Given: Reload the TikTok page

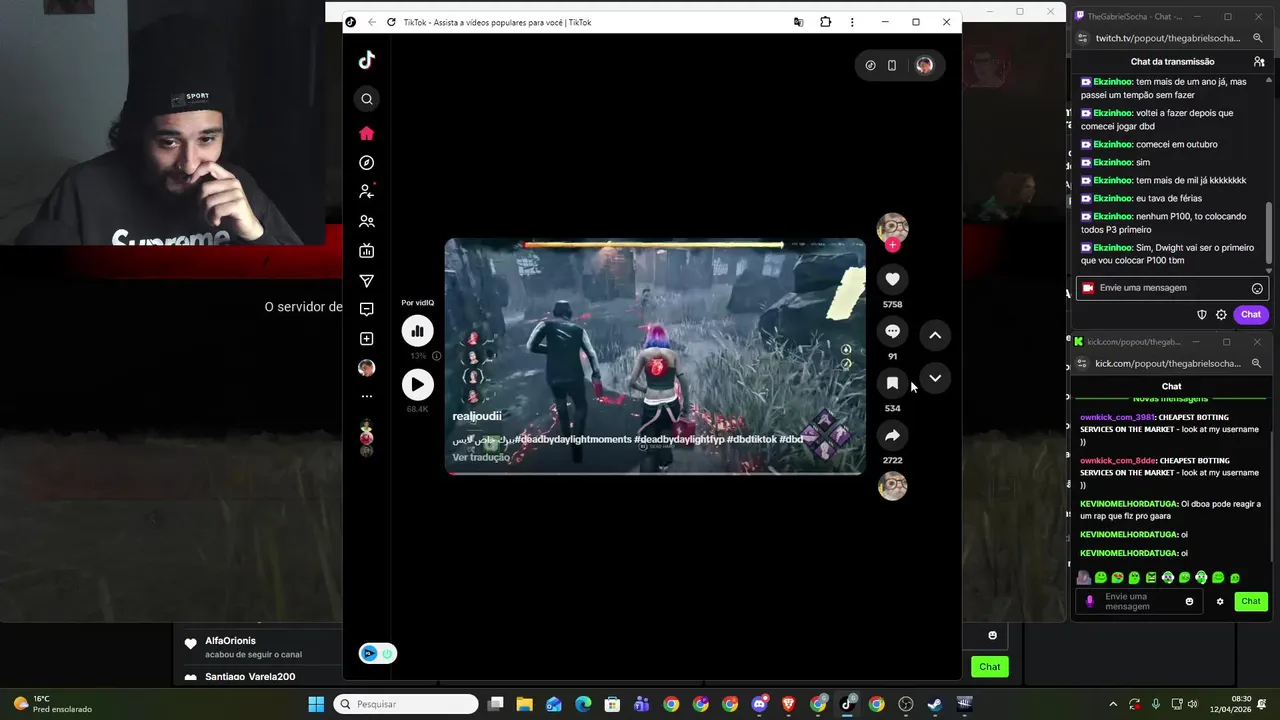Looking at the screenshot, I should coord(391,22).
